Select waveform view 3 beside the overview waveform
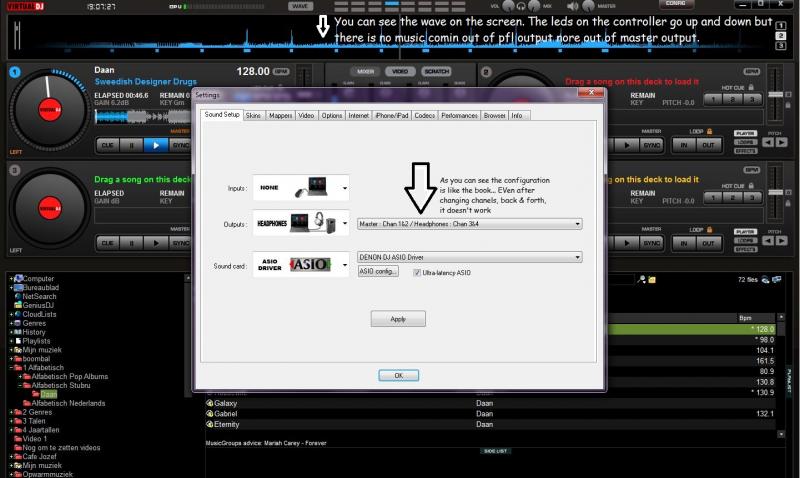The image size is (800, 478). 781,46
